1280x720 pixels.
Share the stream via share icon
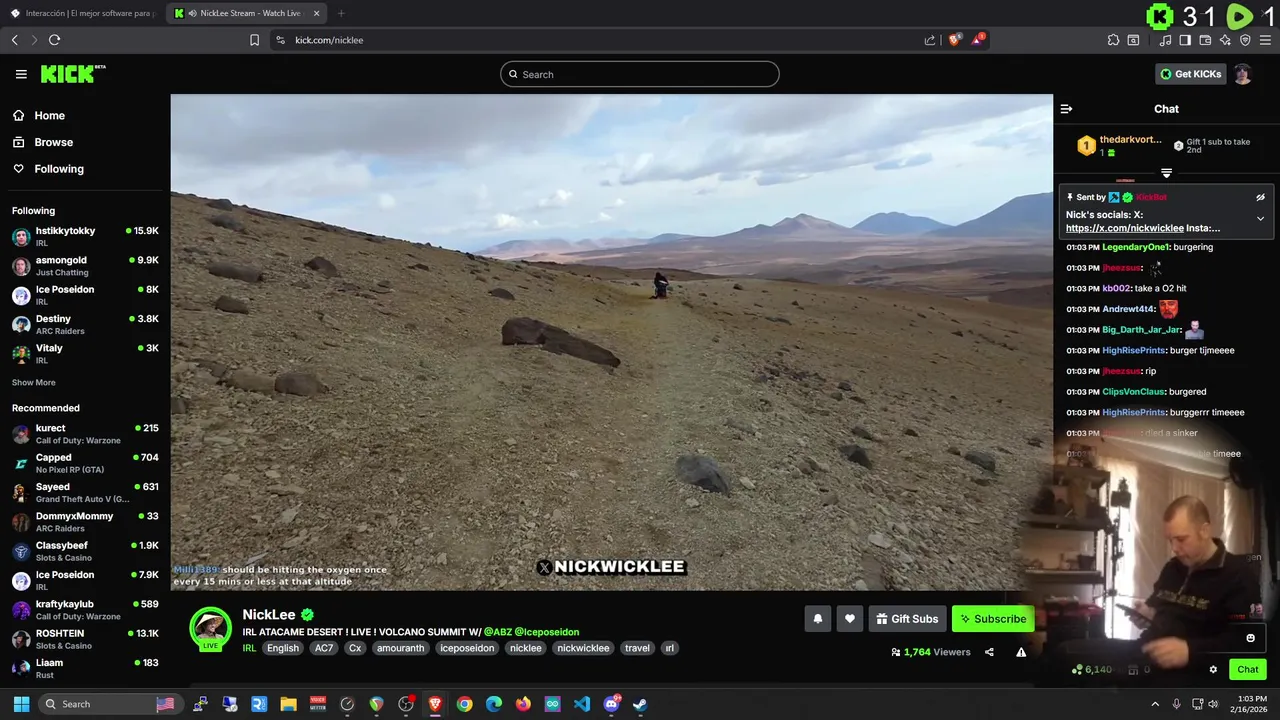989,652
